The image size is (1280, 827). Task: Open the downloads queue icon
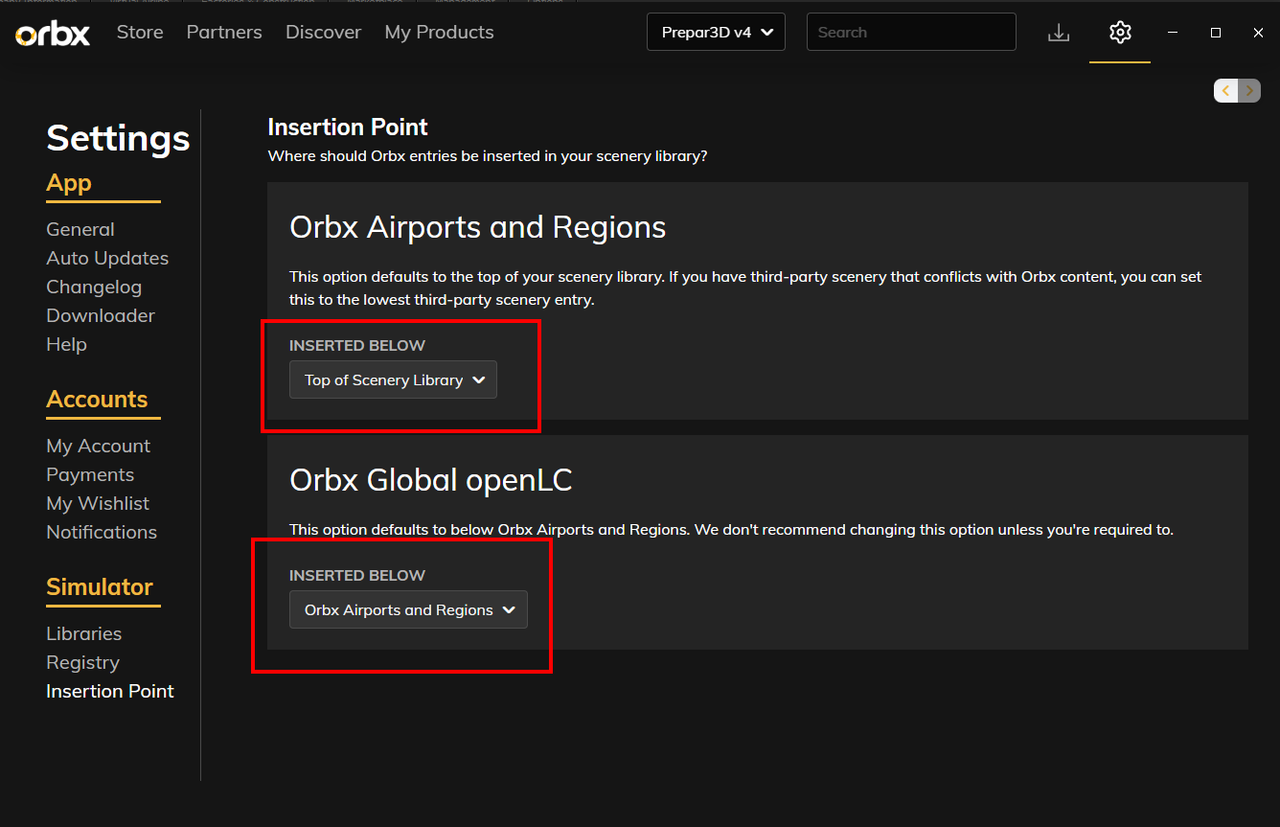(1058, 33)
